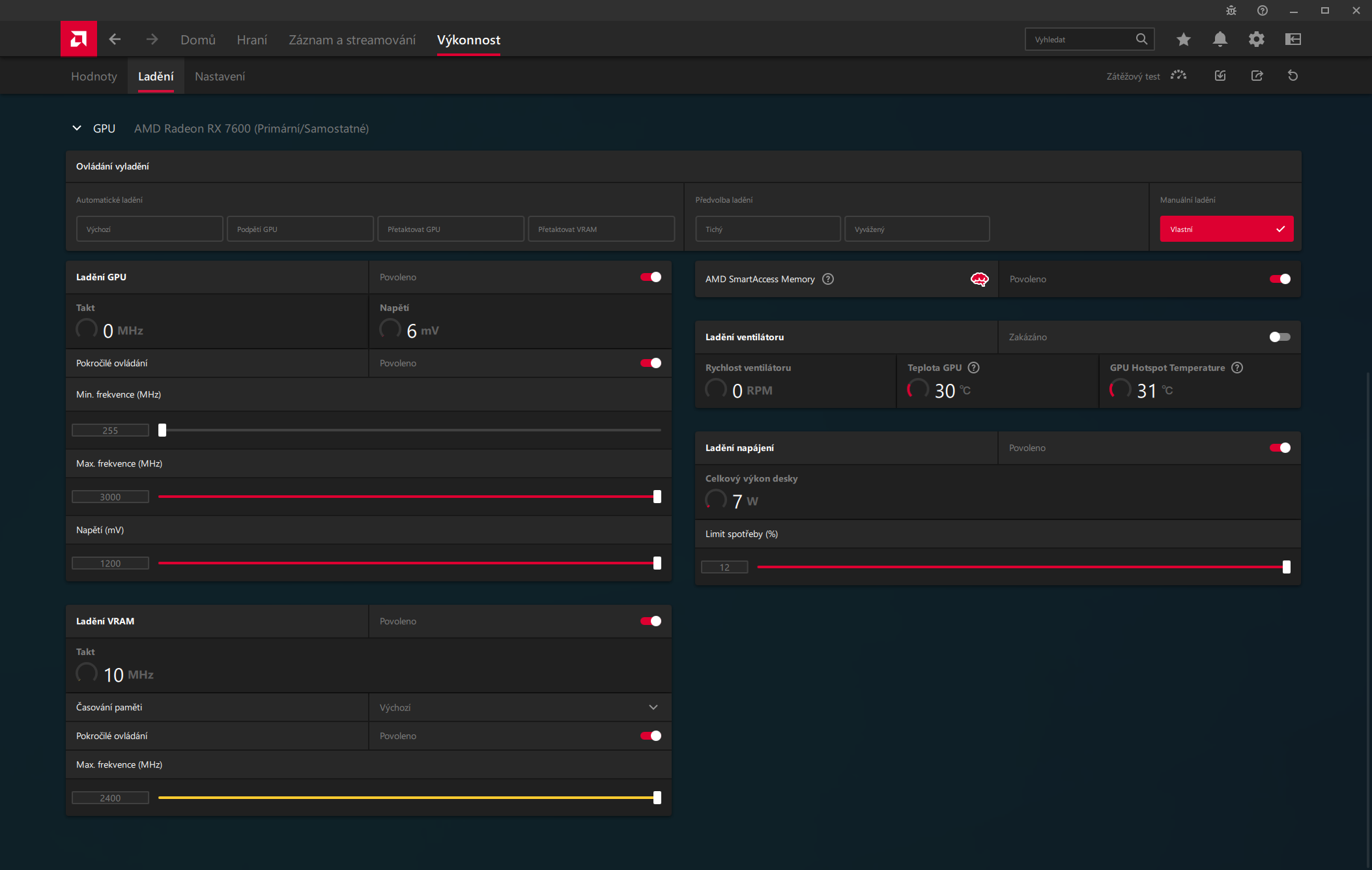Choose the Tichý preset
The width and height of the screenshot is (1372, 870).
(x=768, y=229)
